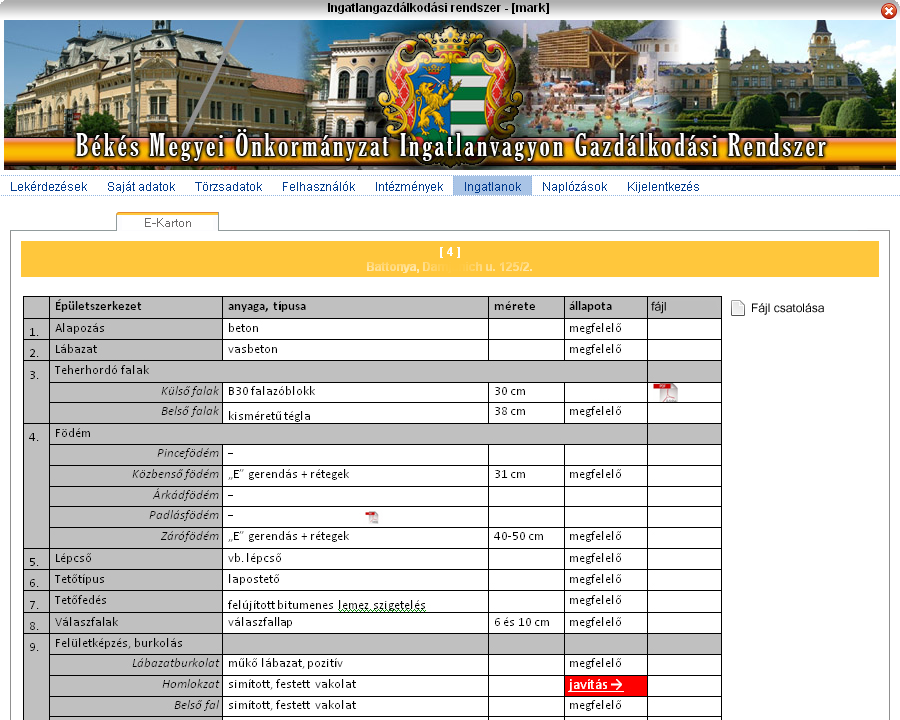Click felújított bitumenes lemez szigetelés cell
The height and width of the screenshot is (720, 900).
point(355,601)
